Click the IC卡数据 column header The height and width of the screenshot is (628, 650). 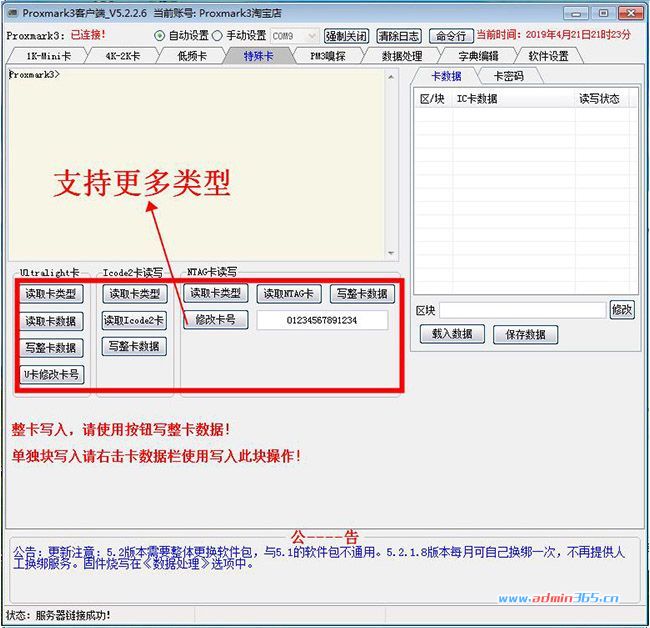click(x=513, y=99)
